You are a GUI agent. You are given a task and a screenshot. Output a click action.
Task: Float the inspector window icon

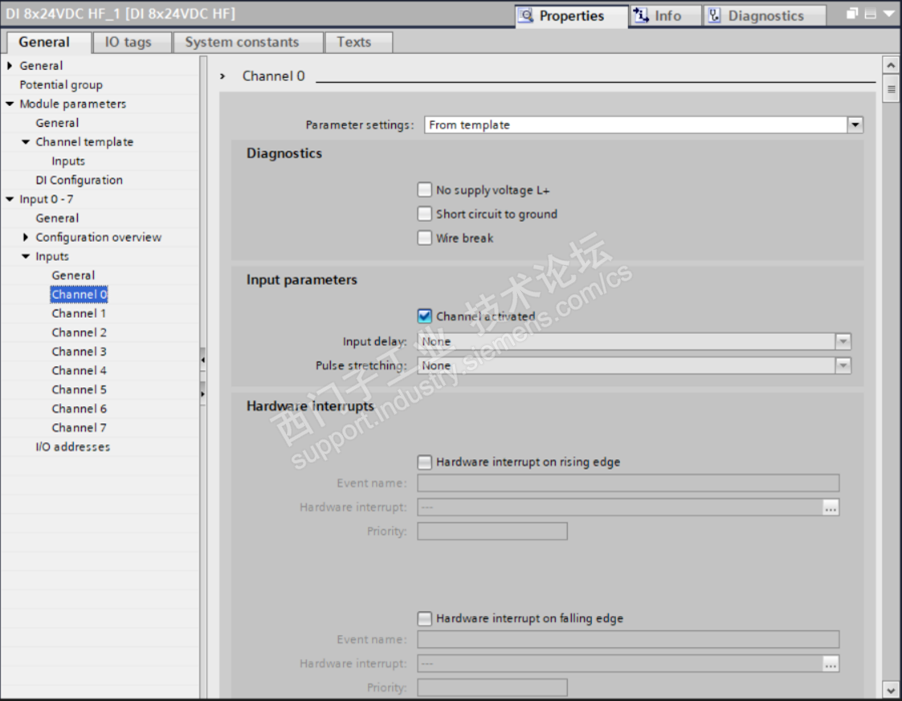click(853, 13)
